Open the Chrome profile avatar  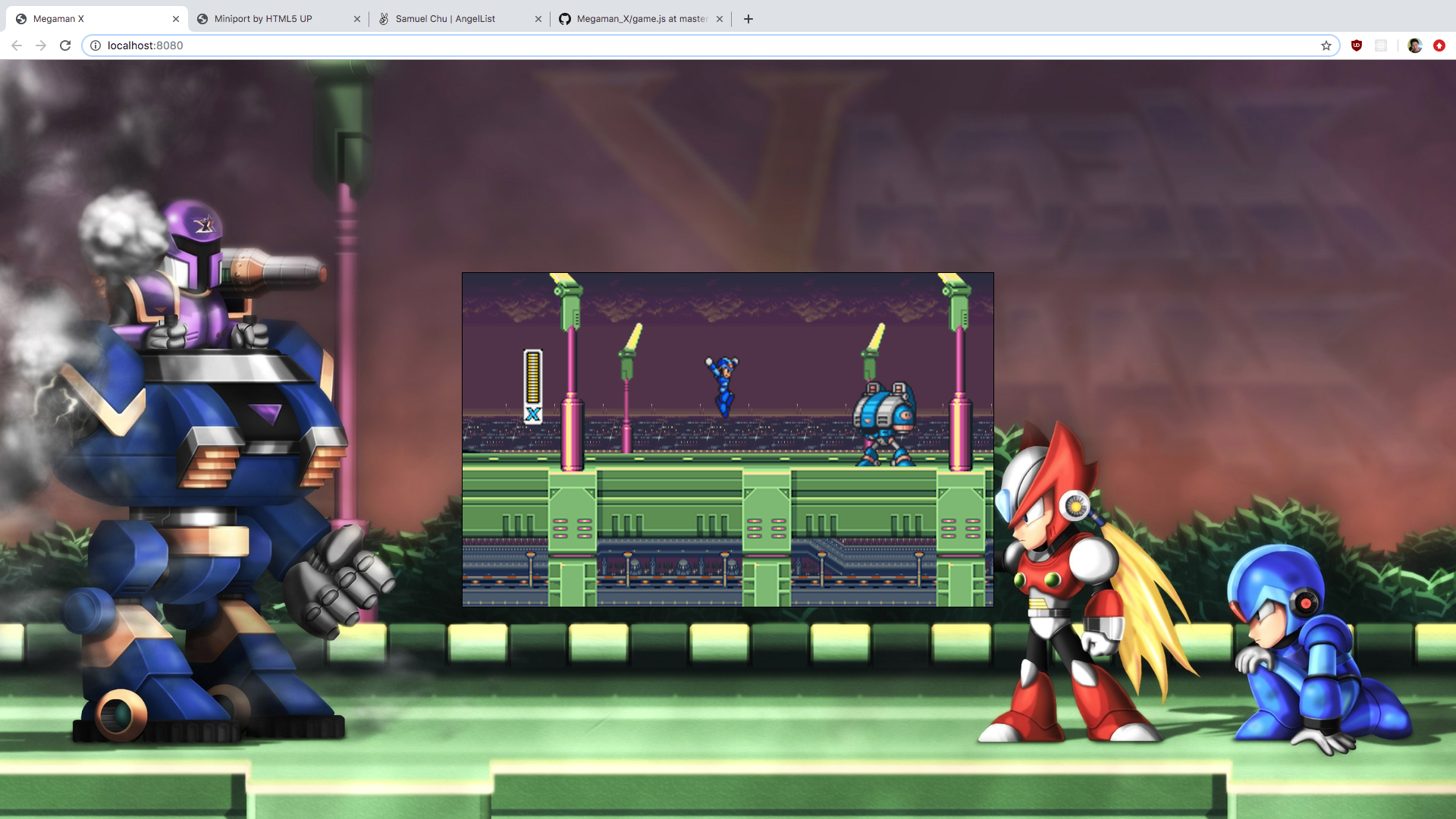tap(1415, 45)
